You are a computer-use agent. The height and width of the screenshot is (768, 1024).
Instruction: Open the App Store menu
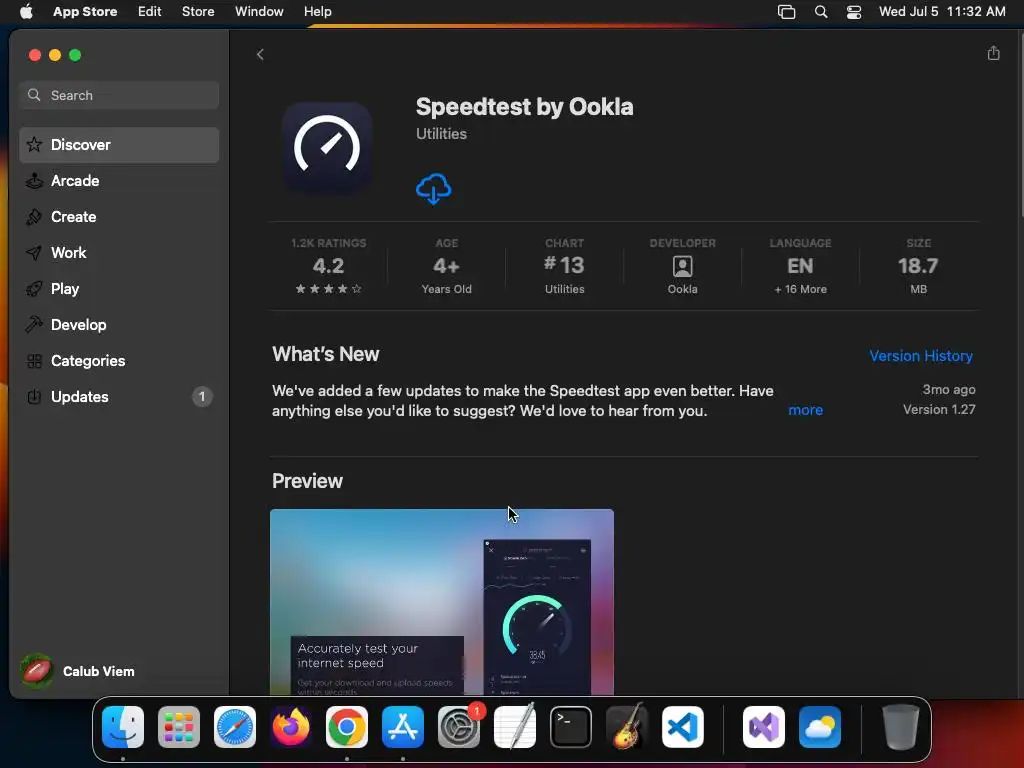pyautogui.click(x=85, y=11)
